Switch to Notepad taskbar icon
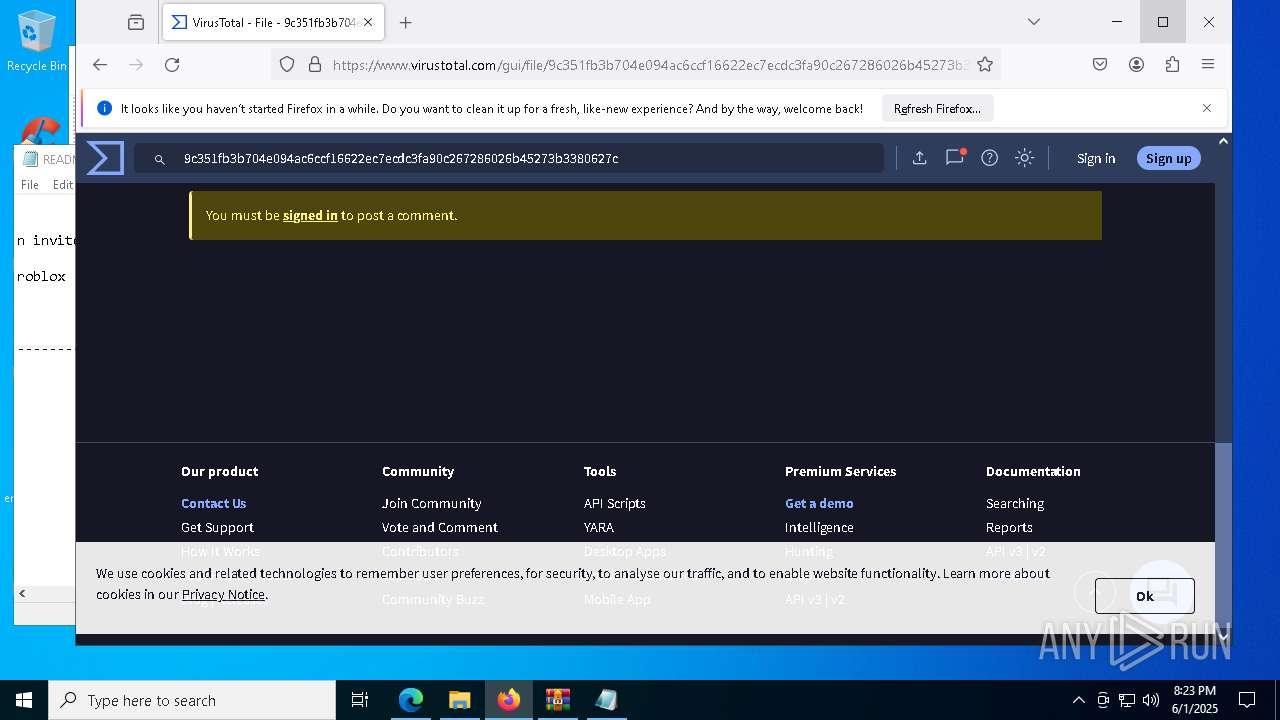The height and width of the screenshot is (720, 1280). [x=606, y=700]
